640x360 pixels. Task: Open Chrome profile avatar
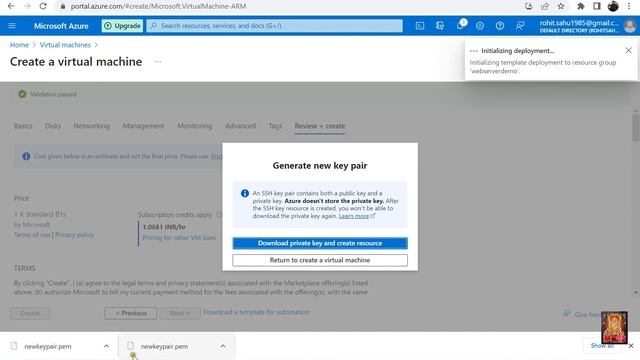tap(613, 6)
